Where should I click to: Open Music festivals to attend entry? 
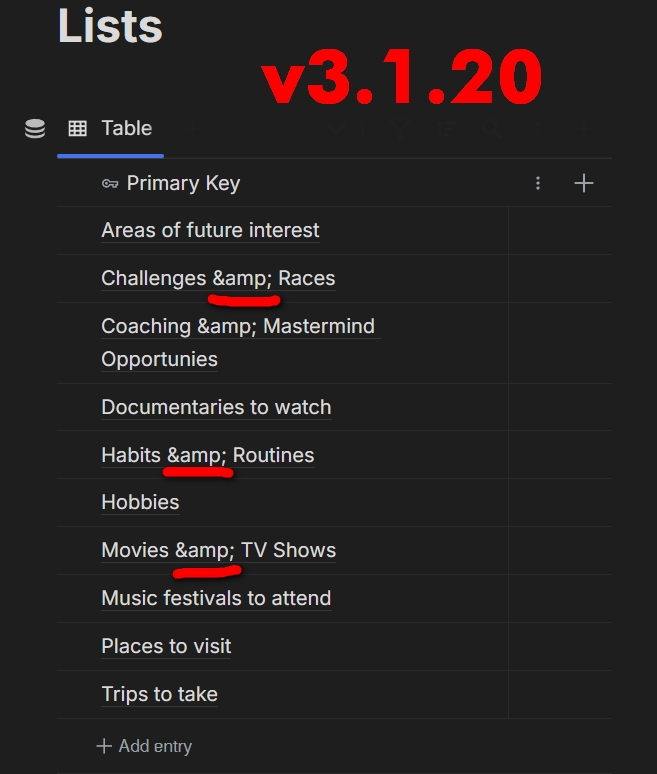[216, 598]
